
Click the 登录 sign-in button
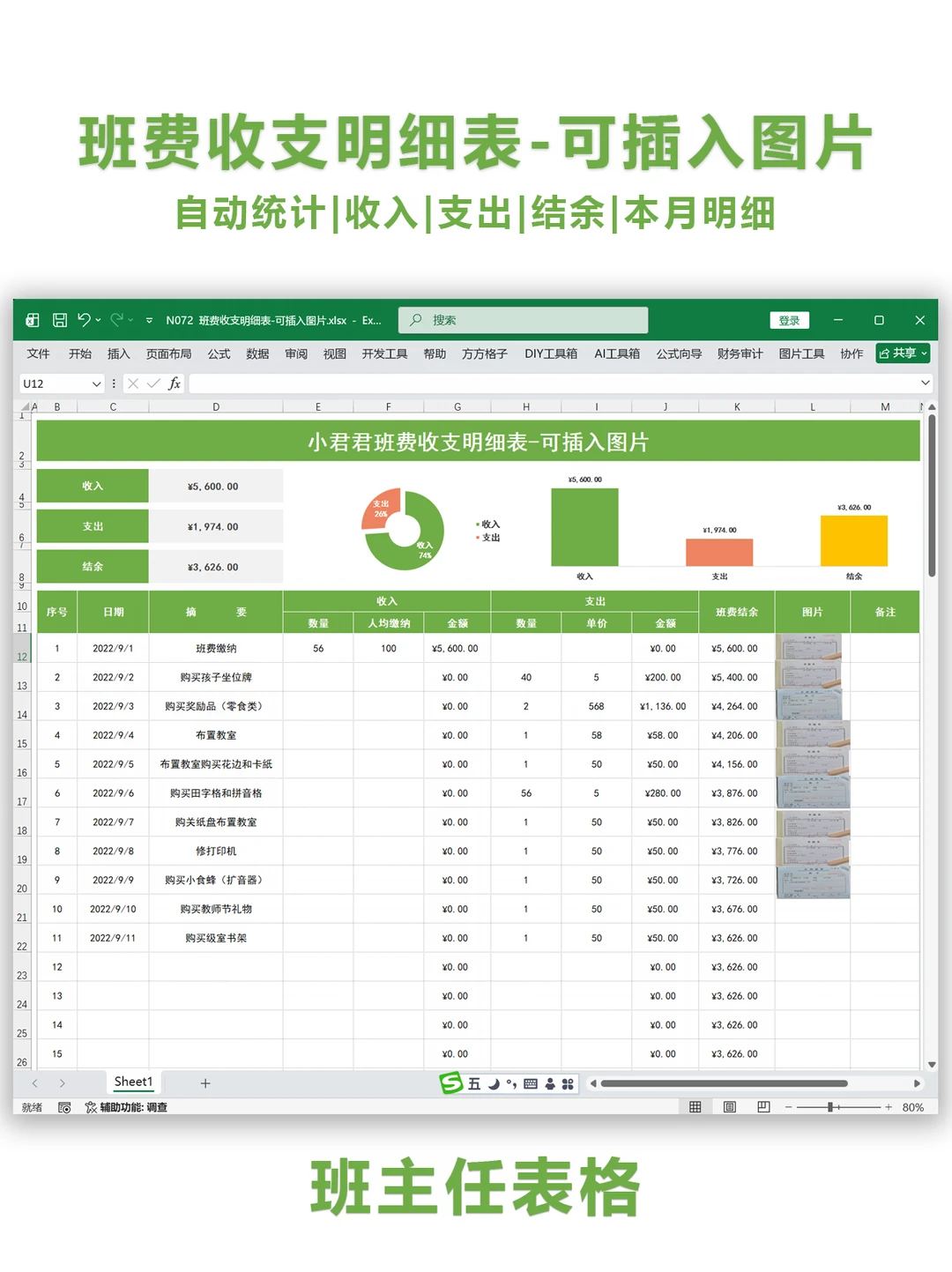[x=789, y=320]
